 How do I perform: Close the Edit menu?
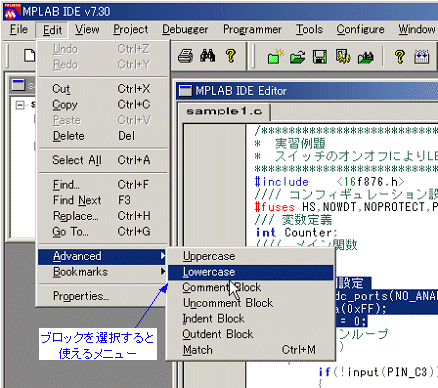[x=52, y=30]
